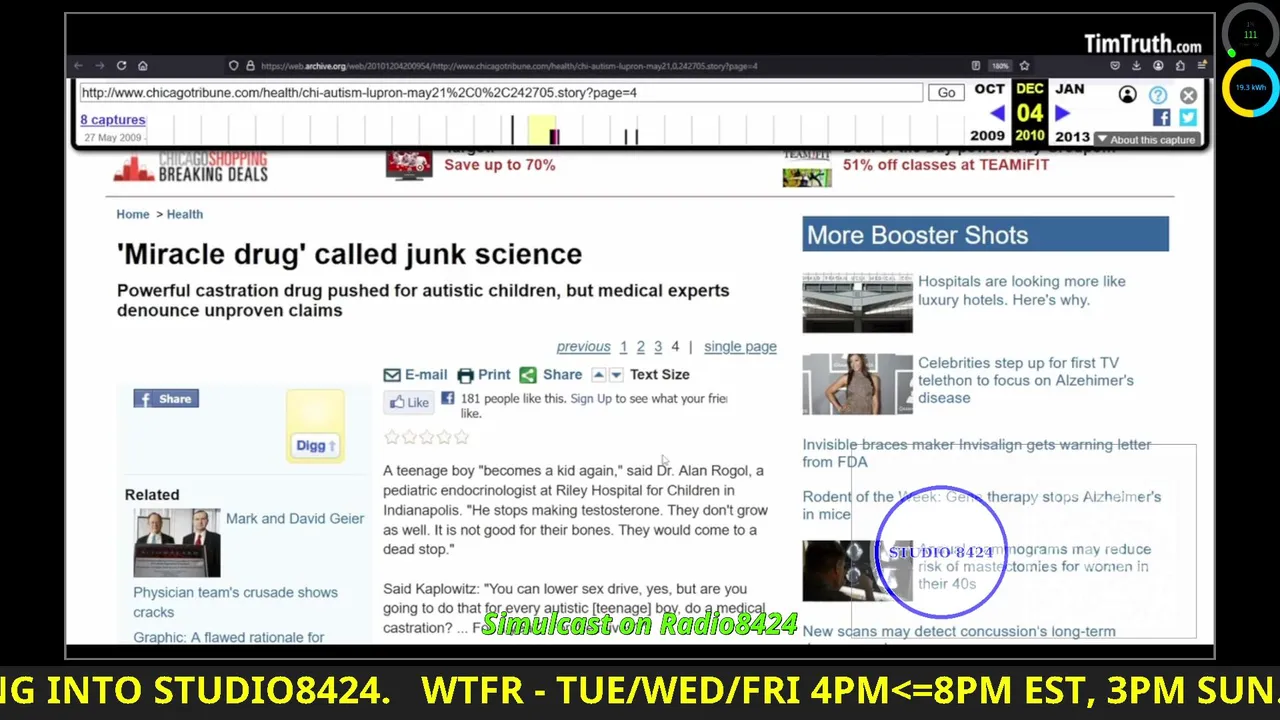Click the Digg button
Image resolution: width=1280 pixels, height=720 pixels.
point(315,446)
